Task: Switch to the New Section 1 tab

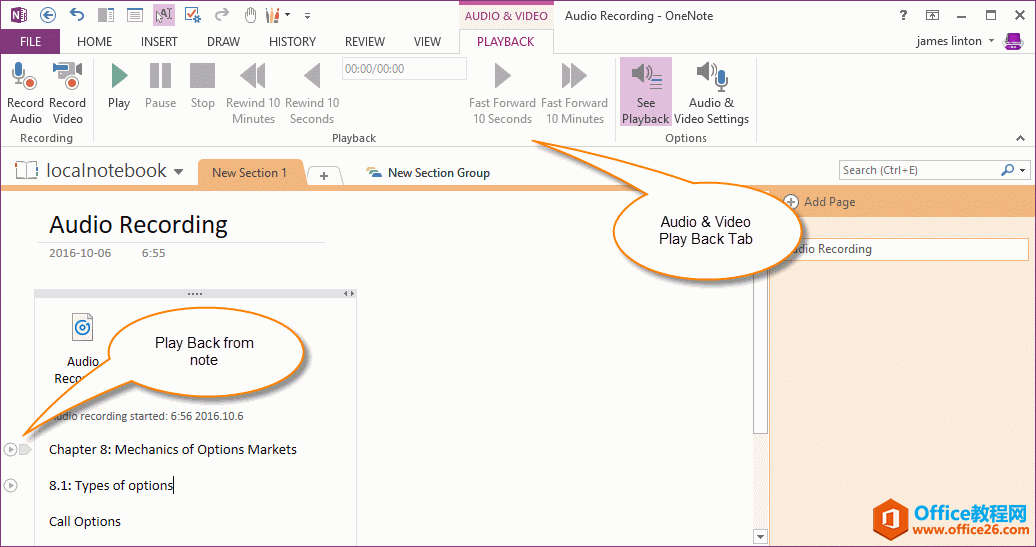Action: coord(249,173)
